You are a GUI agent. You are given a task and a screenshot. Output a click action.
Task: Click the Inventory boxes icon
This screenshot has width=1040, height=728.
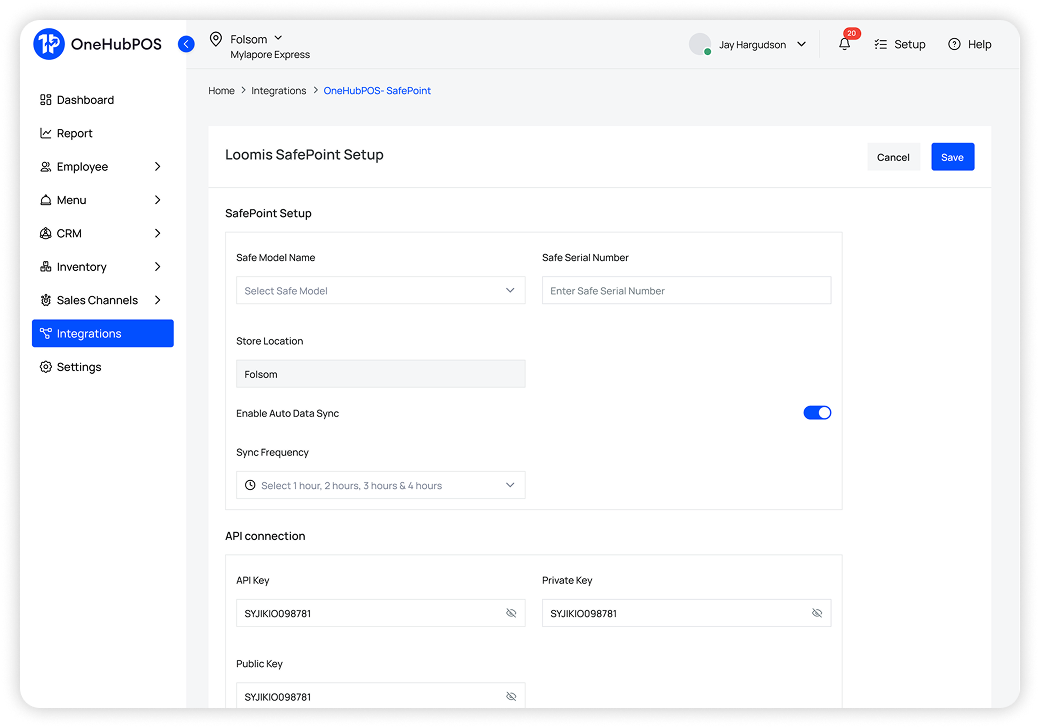coord(46,267)
